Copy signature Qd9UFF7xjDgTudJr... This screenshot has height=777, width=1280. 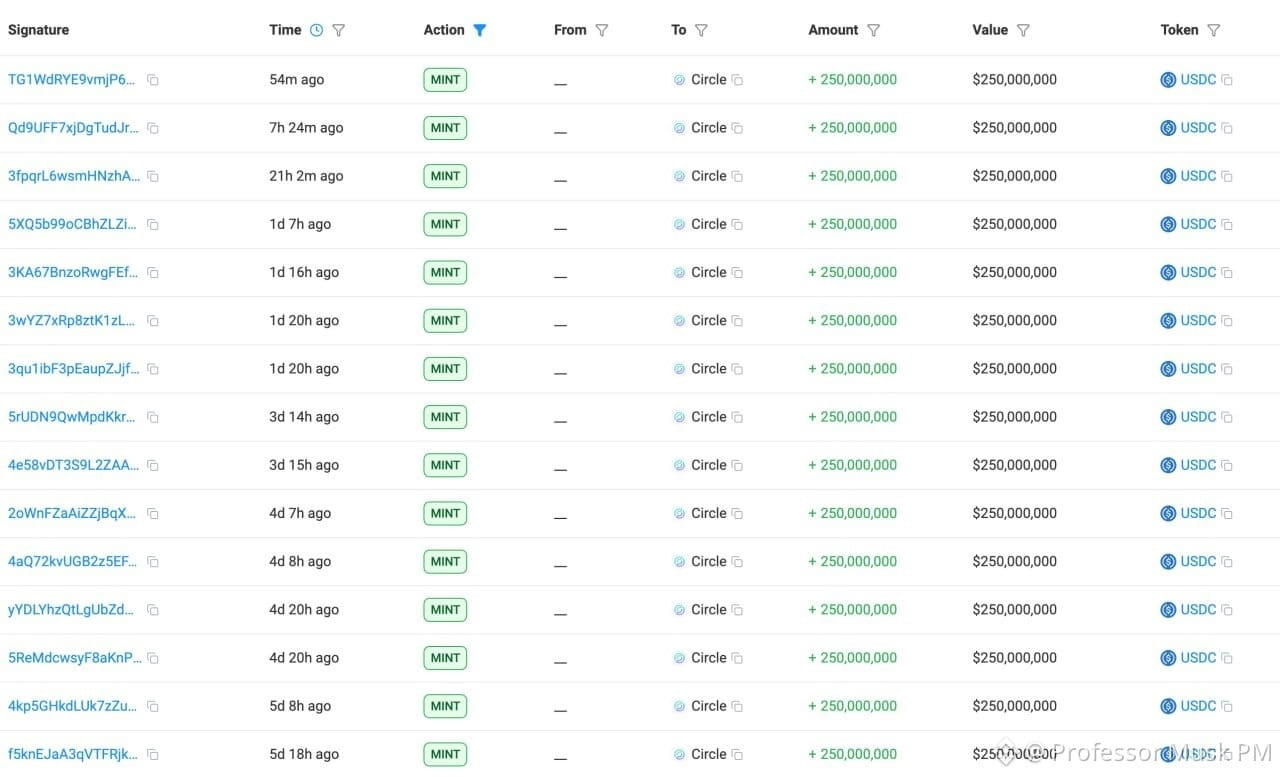153,128
